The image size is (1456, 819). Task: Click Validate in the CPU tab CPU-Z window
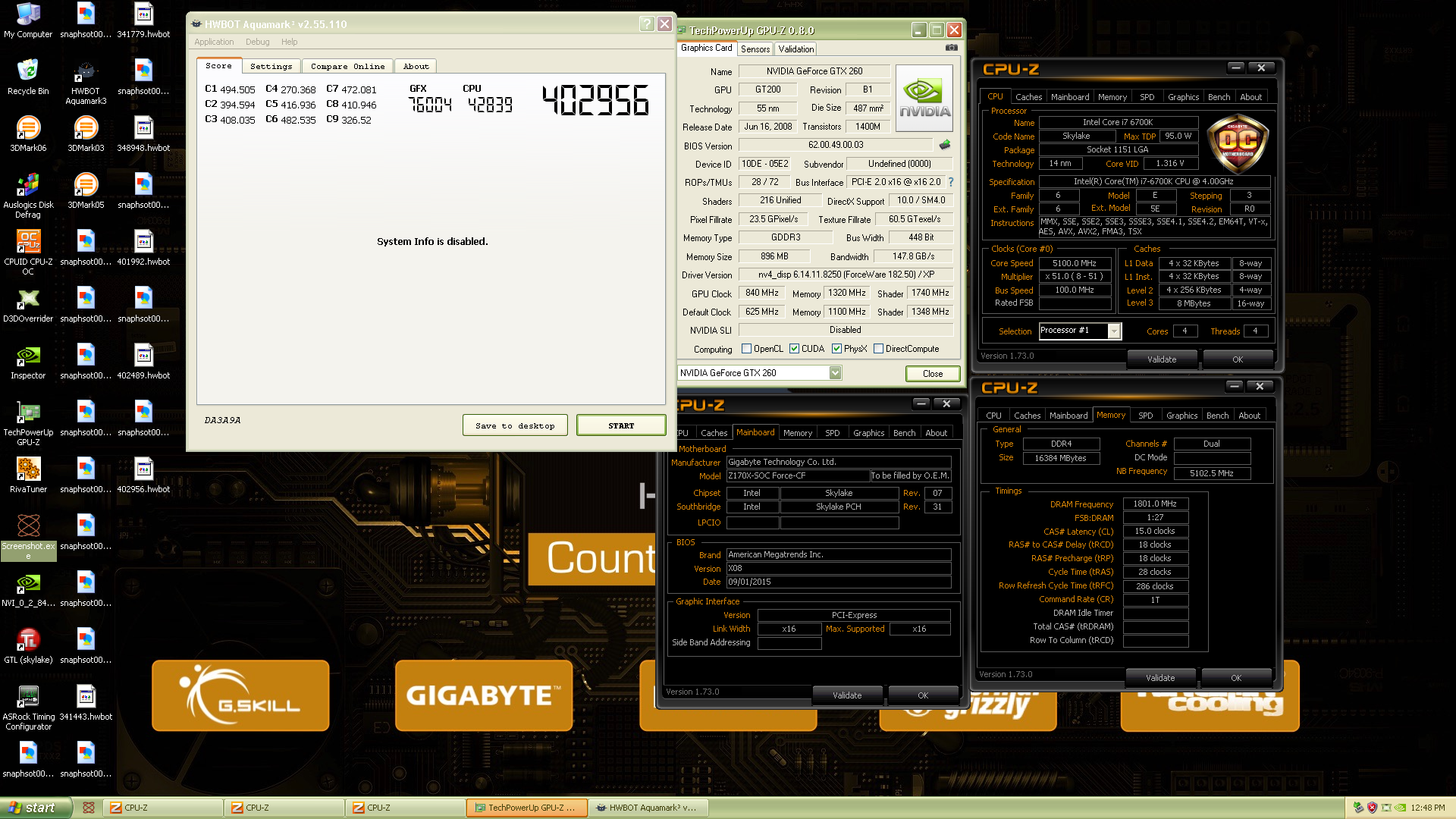coord(1161,359)
